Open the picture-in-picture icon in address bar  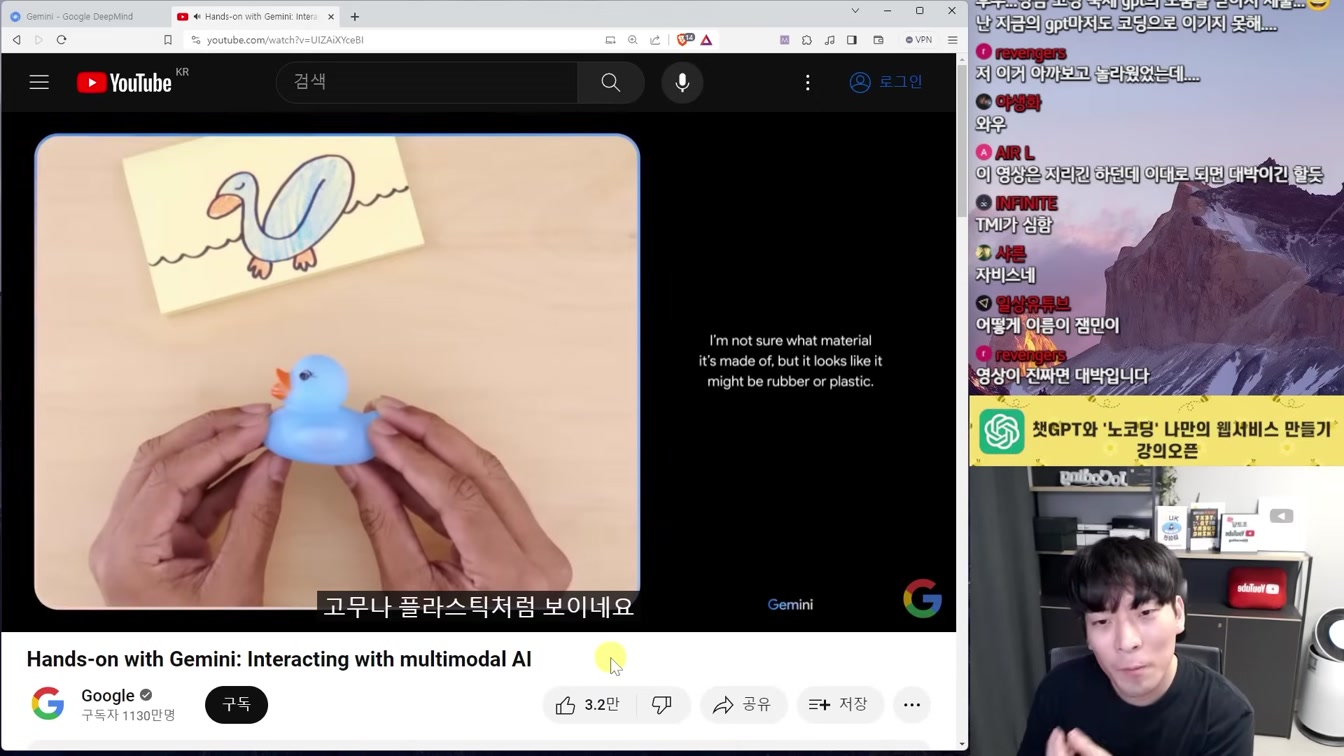(x=610, y=40)
